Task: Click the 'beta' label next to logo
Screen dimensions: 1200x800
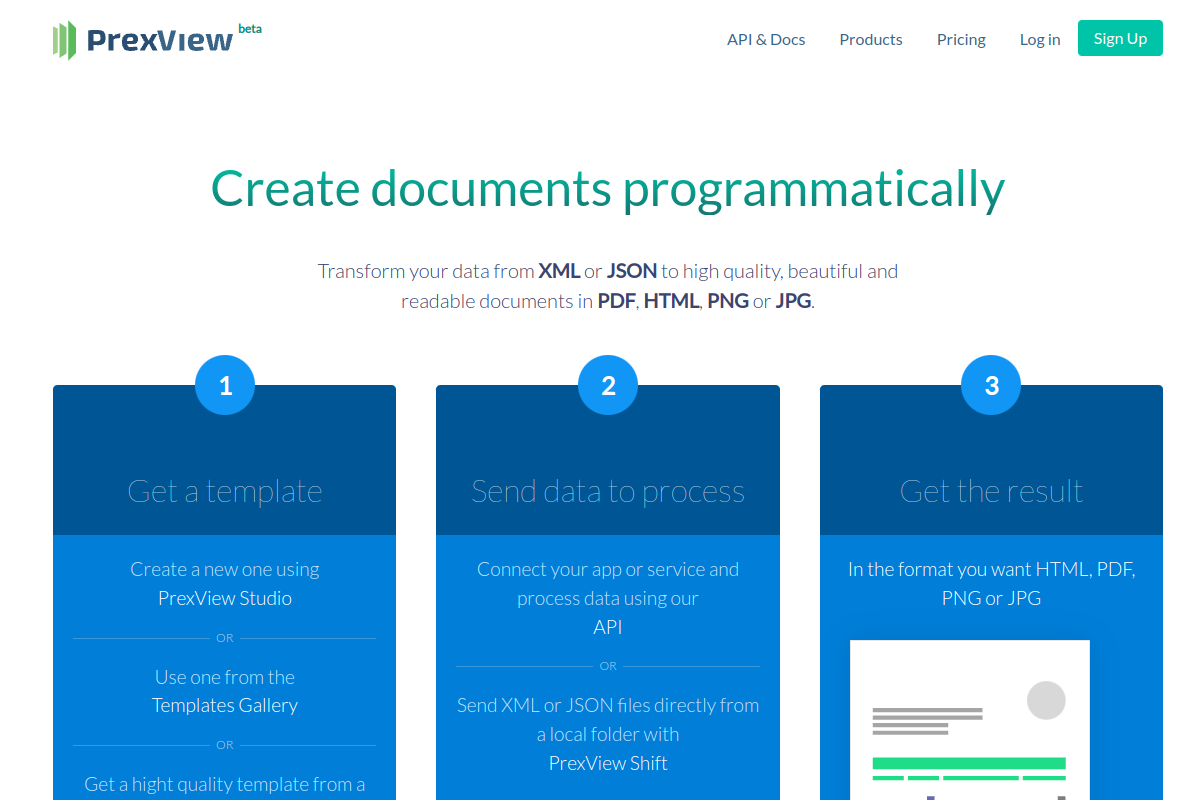Action: (x=250, y=29)
